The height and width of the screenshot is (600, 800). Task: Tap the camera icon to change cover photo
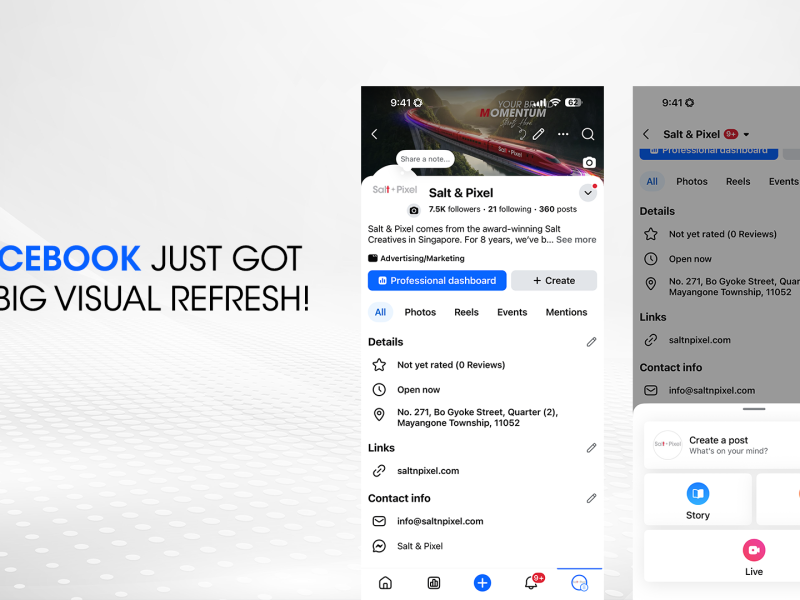click(589, 162)
